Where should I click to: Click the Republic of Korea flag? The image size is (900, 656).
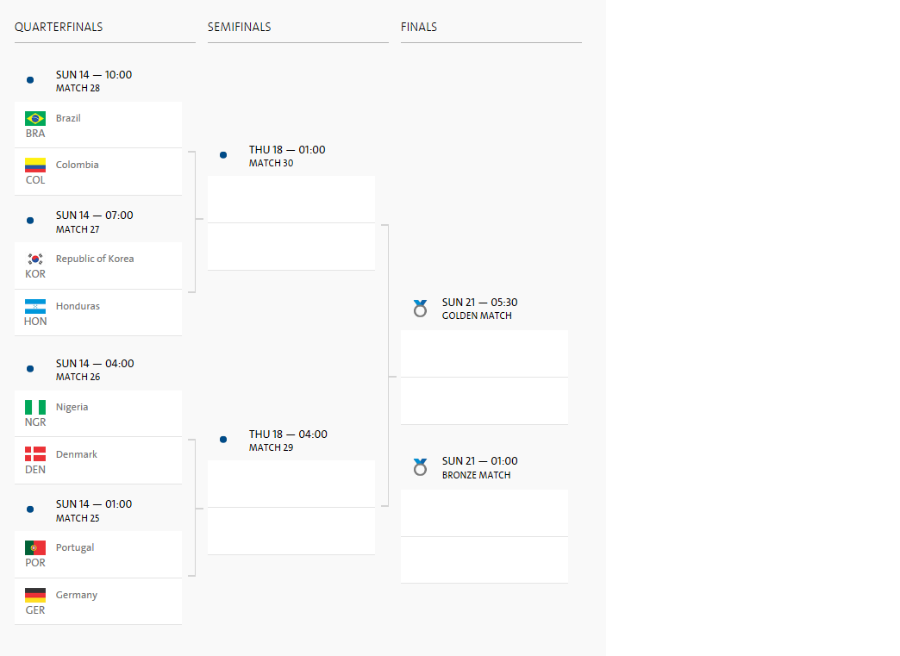point(35,259)
